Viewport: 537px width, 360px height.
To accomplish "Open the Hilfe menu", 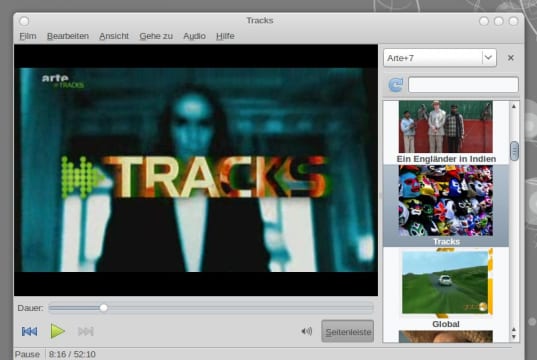I will click(225, 36).
